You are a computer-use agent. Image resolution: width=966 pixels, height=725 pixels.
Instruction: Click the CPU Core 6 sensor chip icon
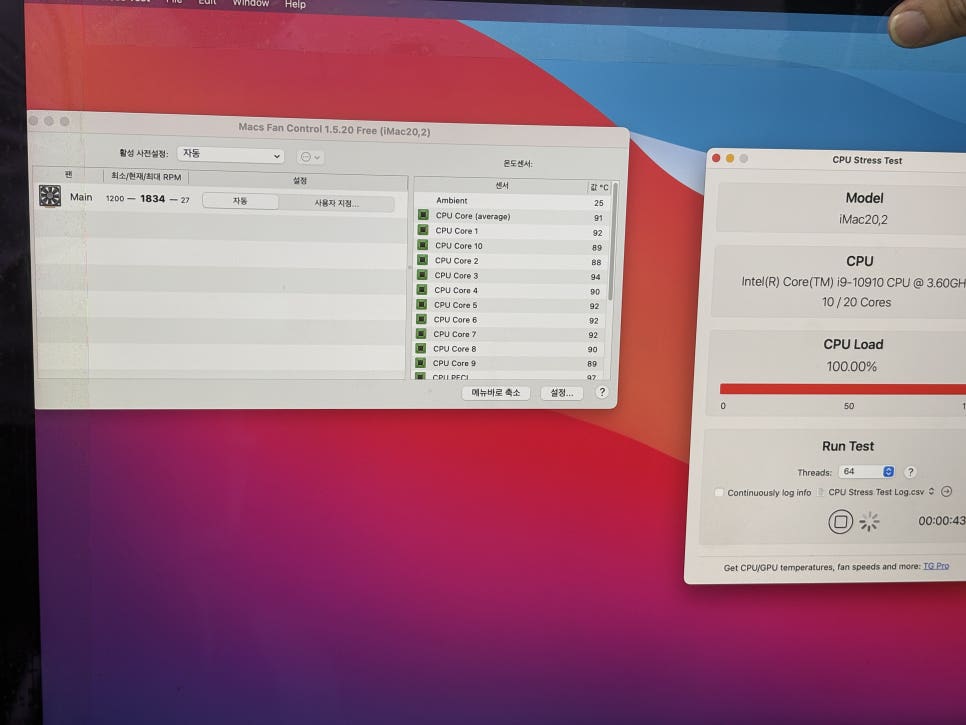pos(421,319)
